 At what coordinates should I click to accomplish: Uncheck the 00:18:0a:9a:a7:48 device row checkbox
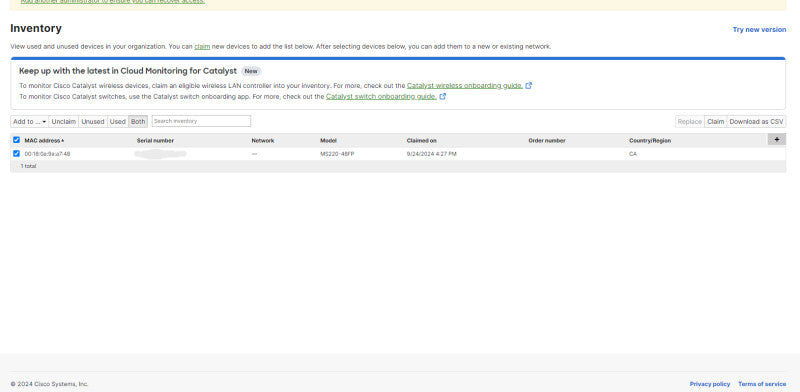tap(16, 154)
